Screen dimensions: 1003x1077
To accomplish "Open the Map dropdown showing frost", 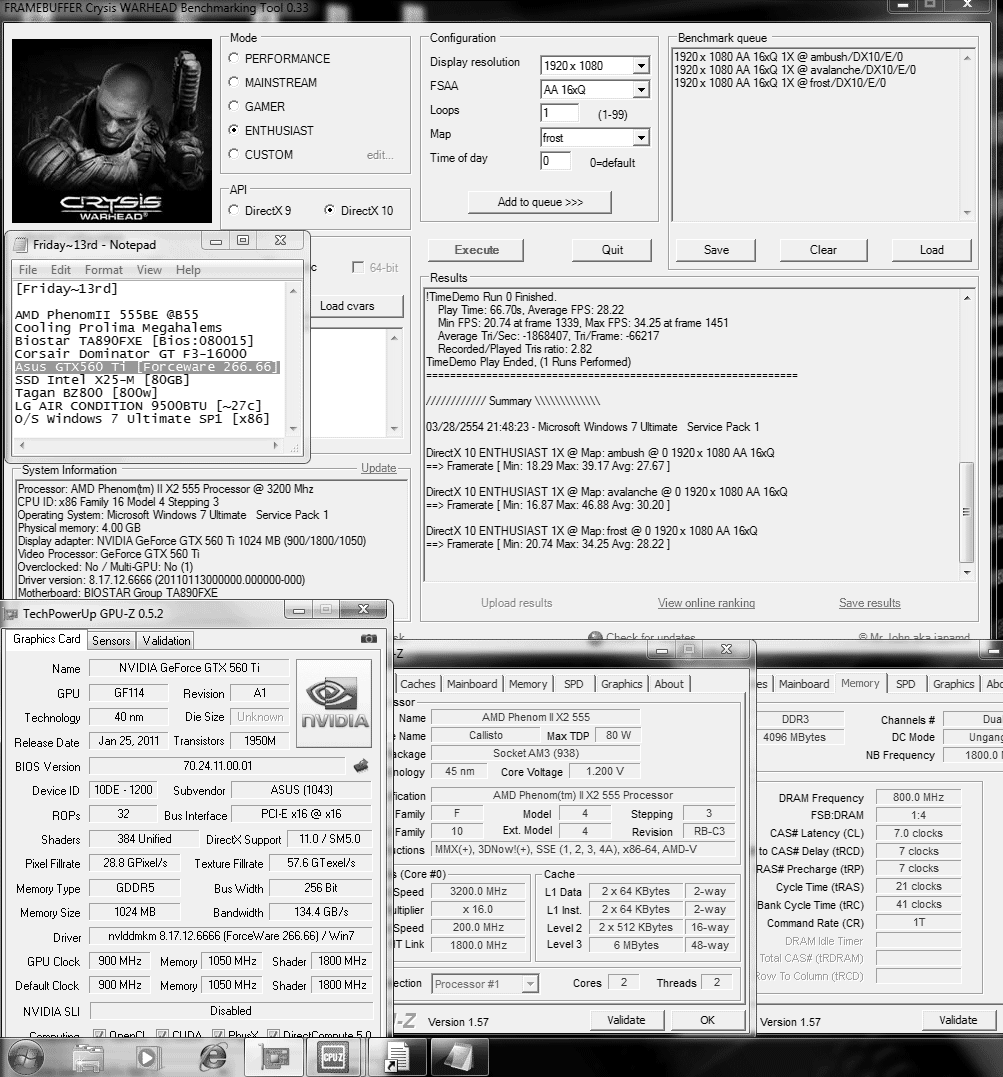I will click(641, 138).
